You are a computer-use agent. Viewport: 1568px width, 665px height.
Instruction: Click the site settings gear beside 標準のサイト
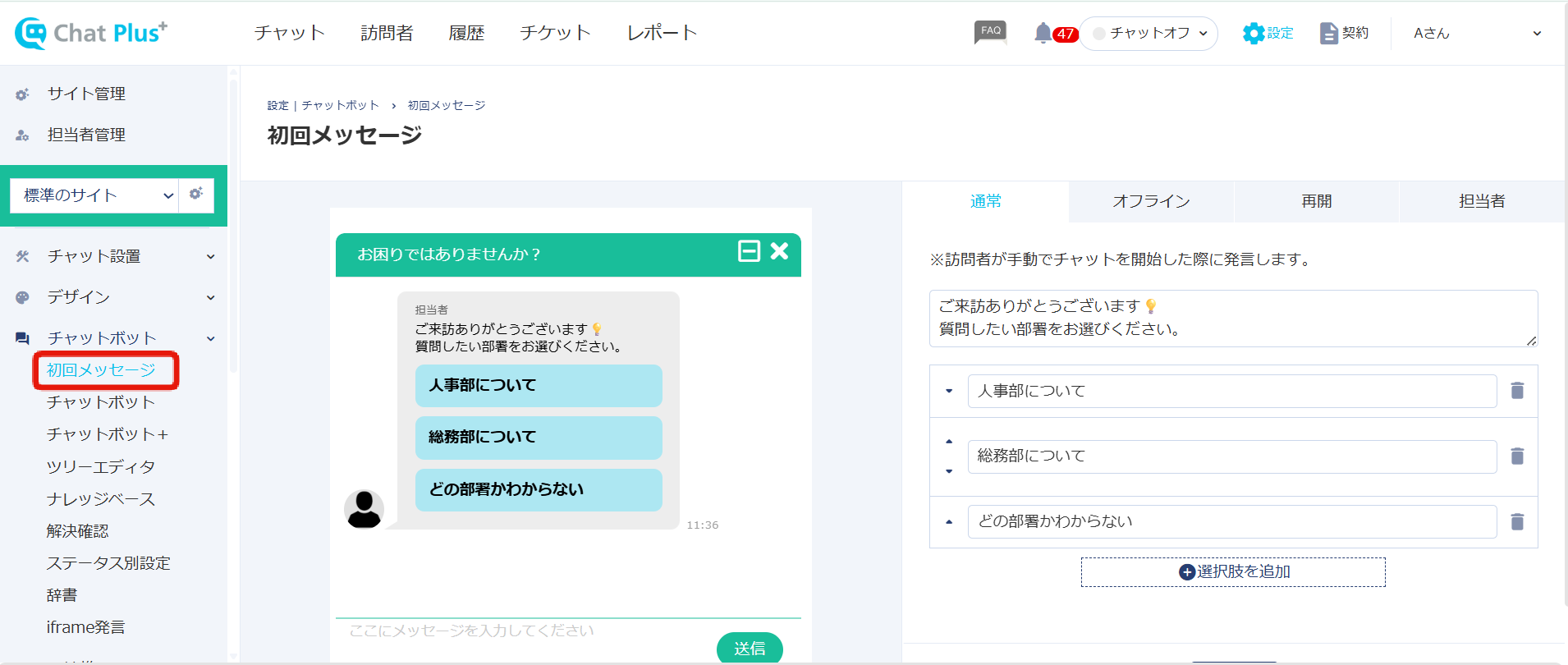point(196,195)
